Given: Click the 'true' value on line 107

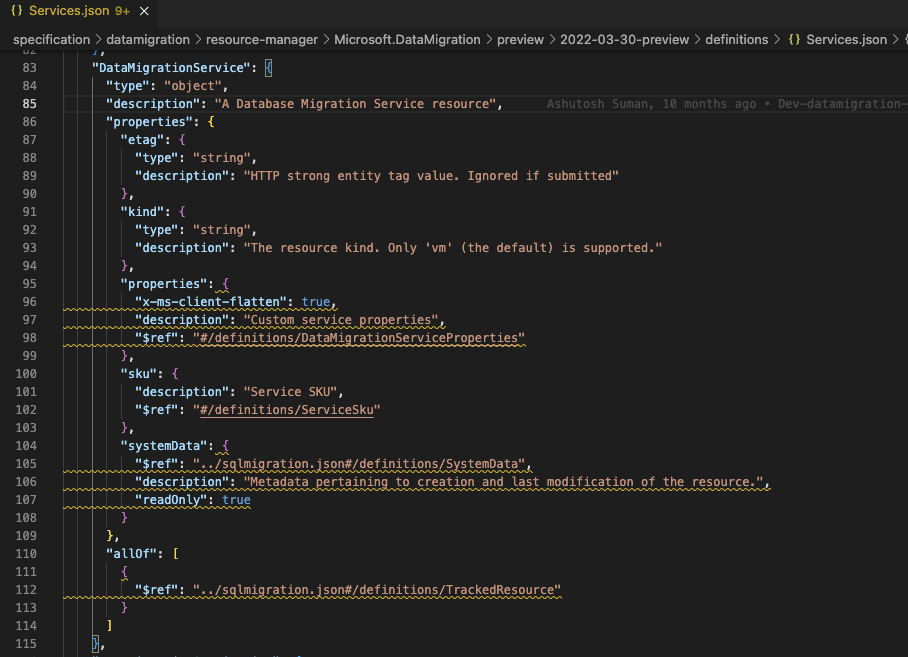Looking at the screenshot, I should coord(236,500).
